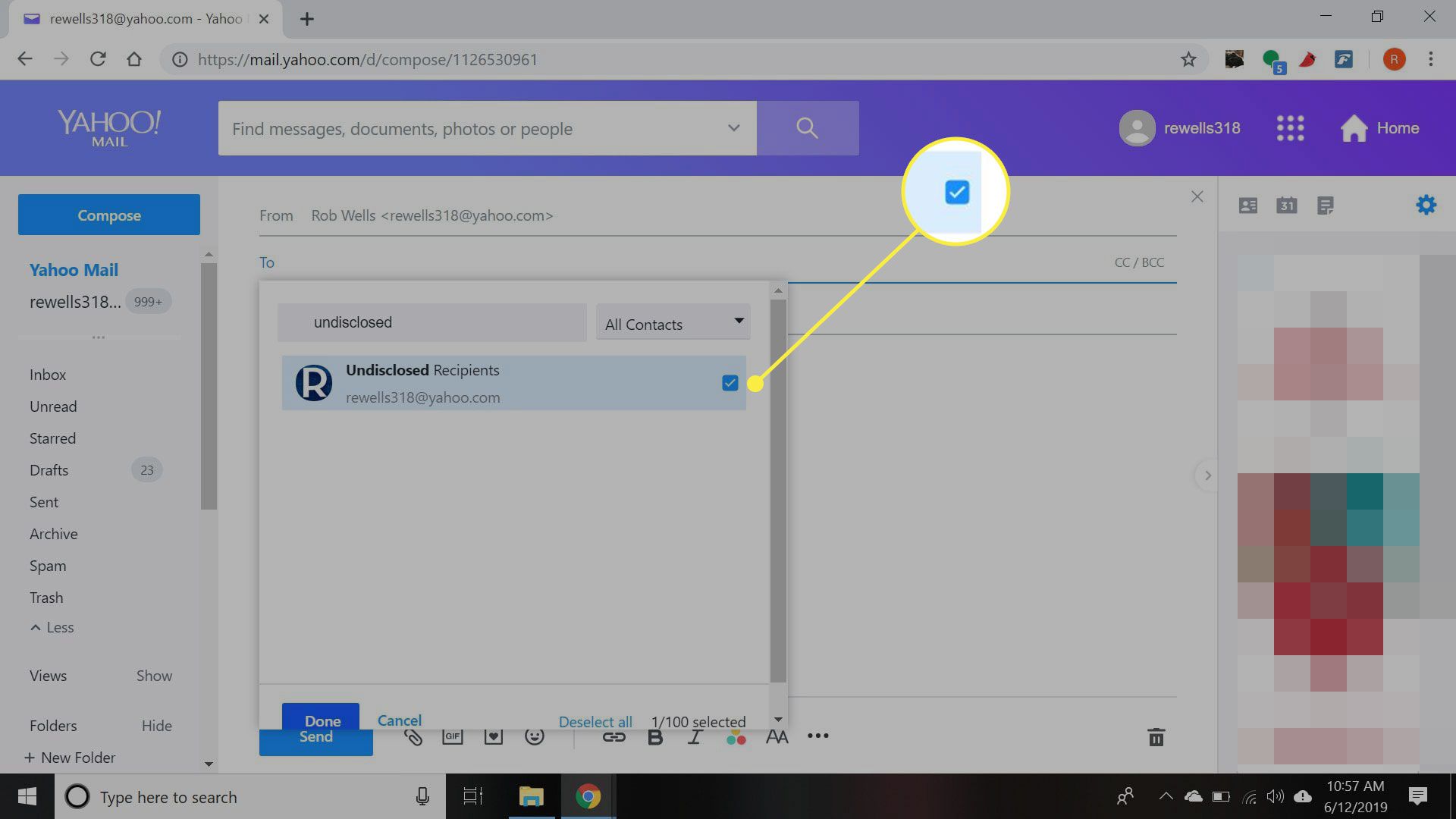Show the Views section
This screenshot has height=819, width=1456.
tap(154, 676)
